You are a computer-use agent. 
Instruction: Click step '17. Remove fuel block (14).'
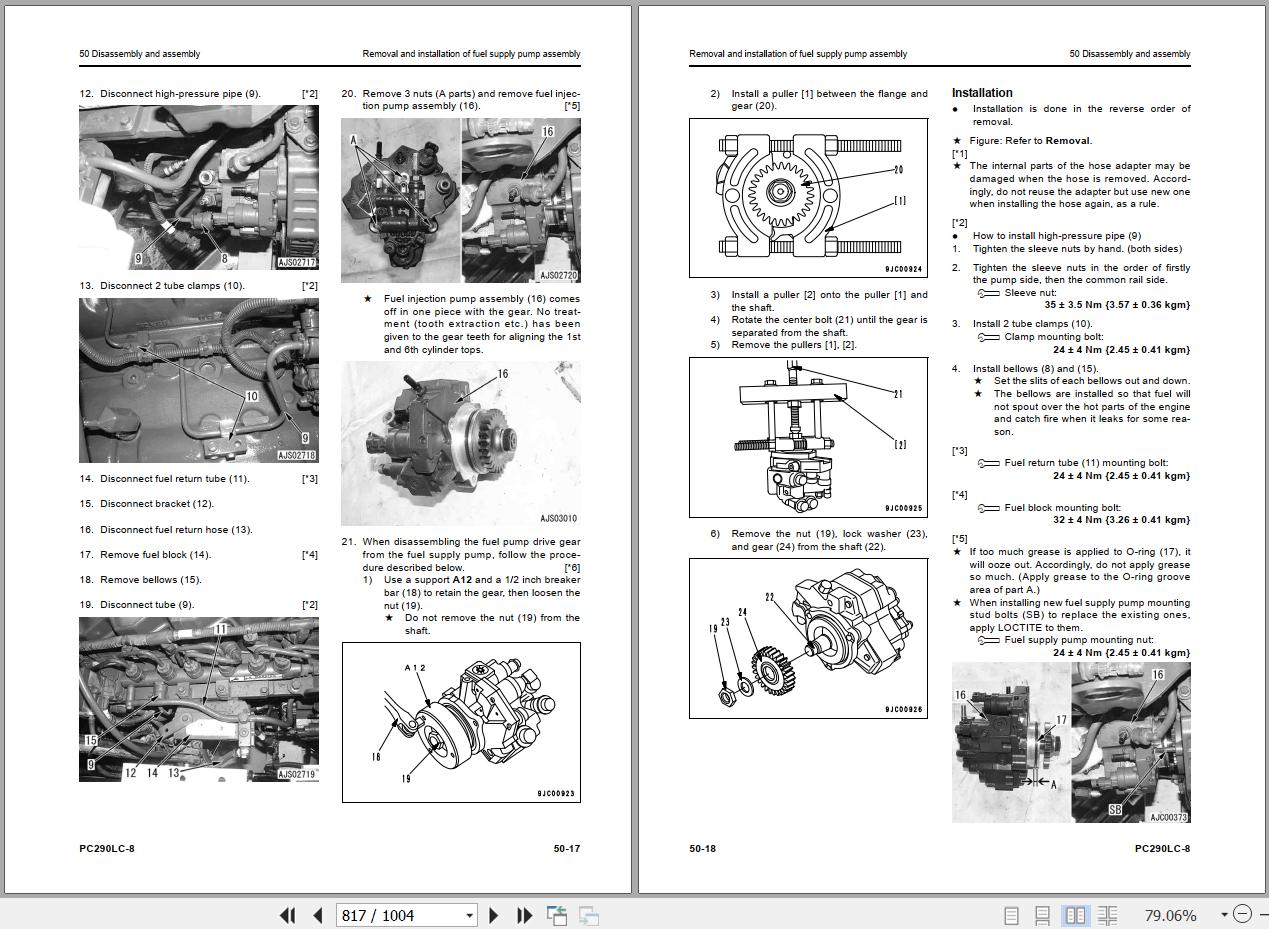(x=146, y=555)
